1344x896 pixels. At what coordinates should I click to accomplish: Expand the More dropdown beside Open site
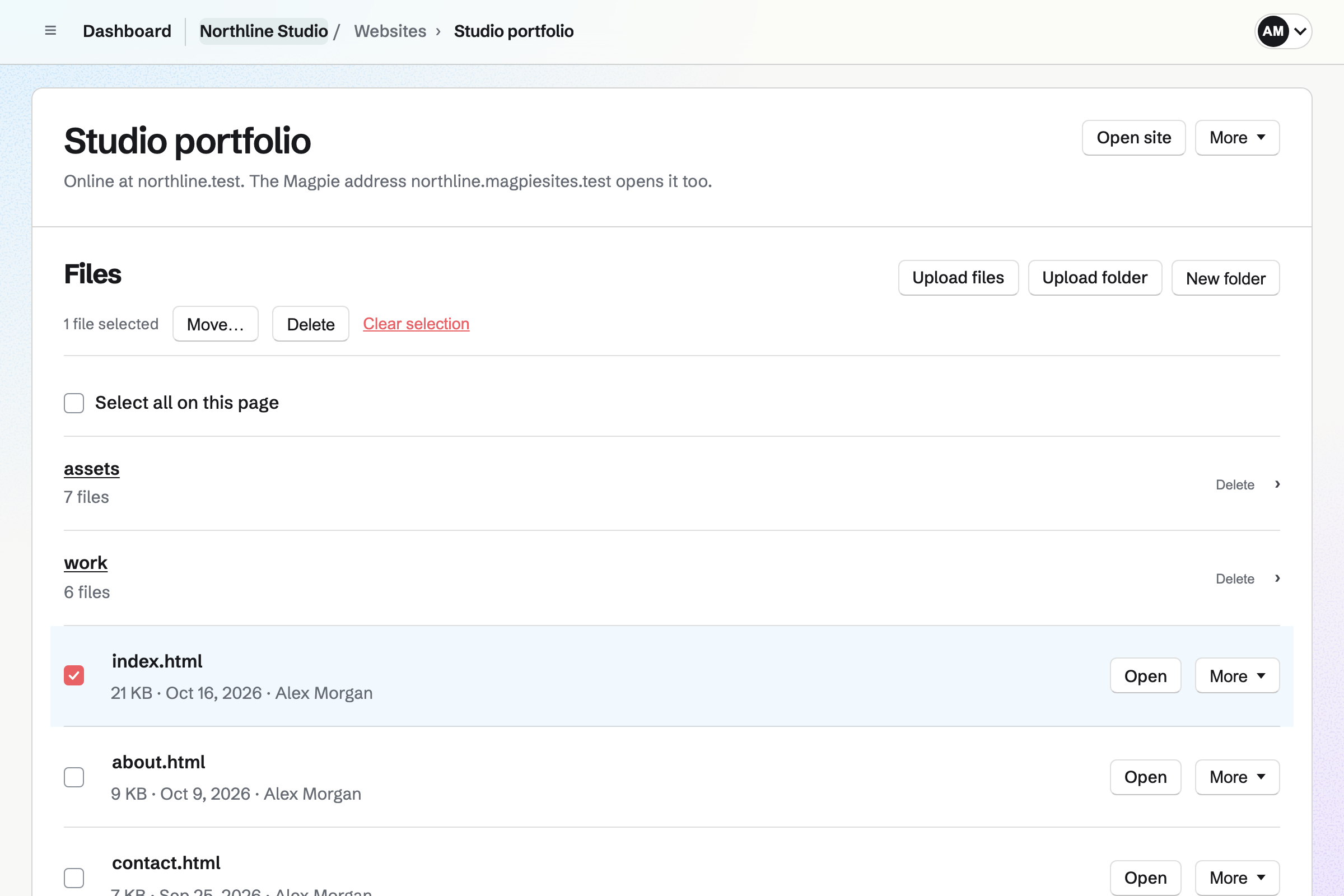click(1237, 138)
